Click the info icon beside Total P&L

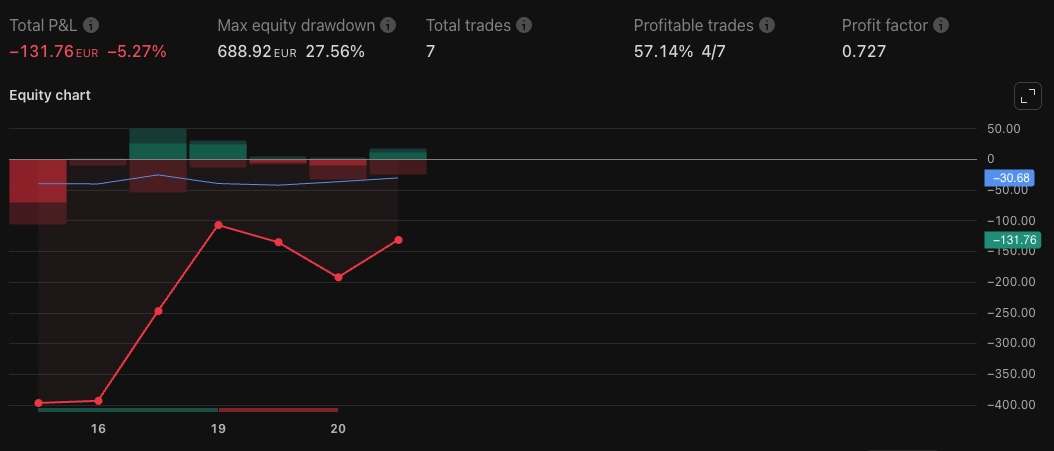click(x=92, y=25)
